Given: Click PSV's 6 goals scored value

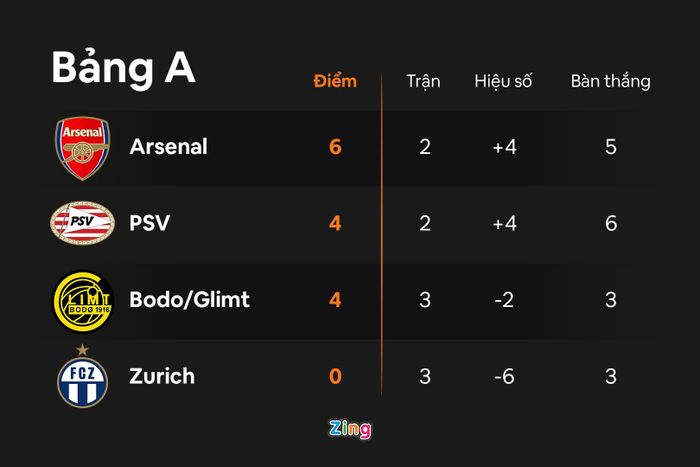Looking at the screenshot, I should coord(611,223).
